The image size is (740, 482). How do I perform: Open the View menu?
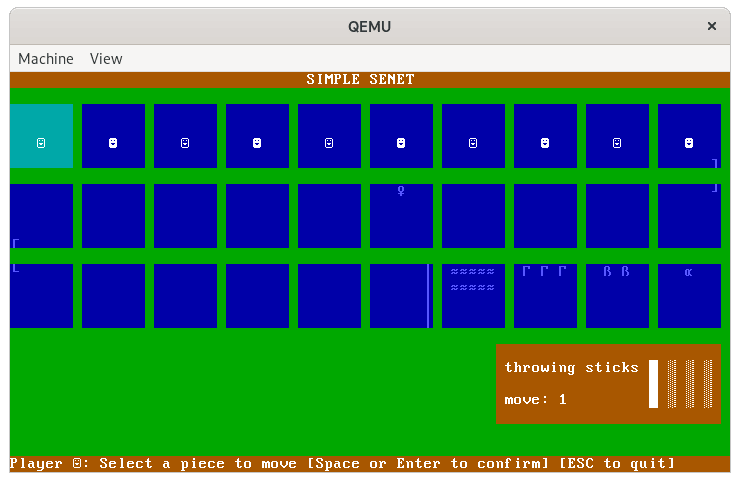pyautogui.click(x=106, y=59)
